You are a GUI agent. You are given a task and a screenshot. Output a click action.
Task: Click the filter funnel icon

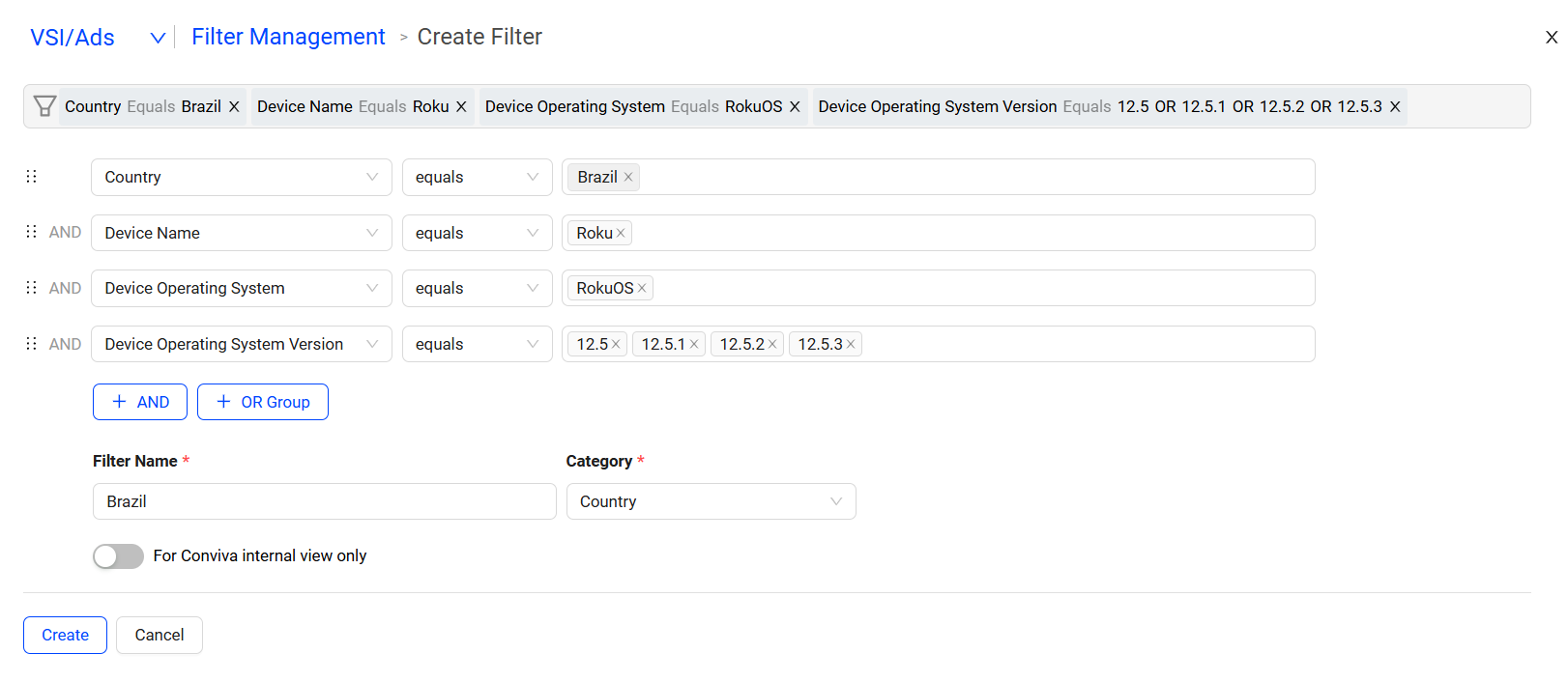coord(44,106)
